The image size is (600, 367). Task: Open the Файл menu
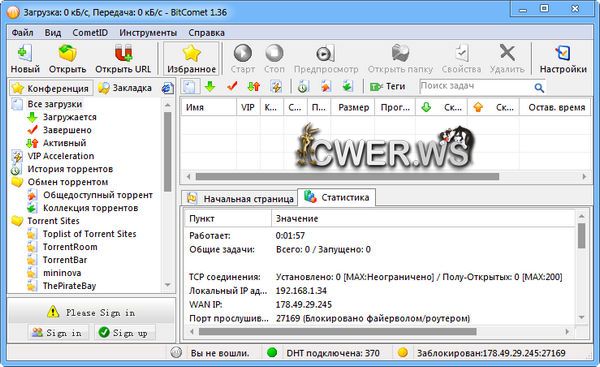tap(22, 33)
